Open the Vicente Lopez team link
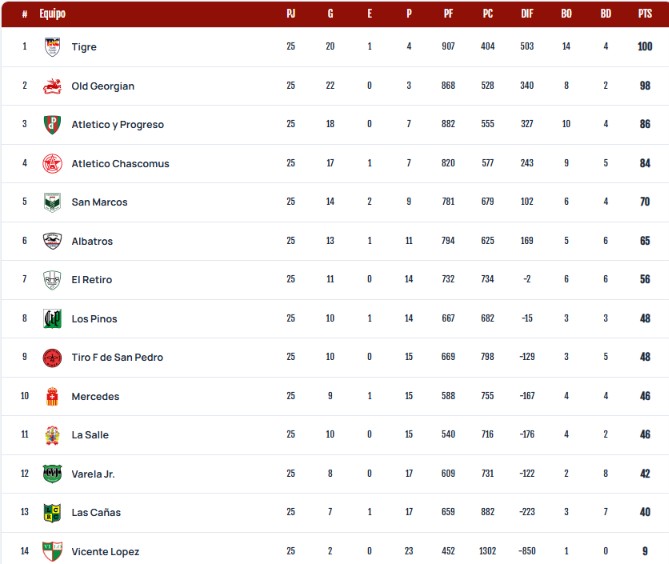669x564 pixels. pos(105,552)
